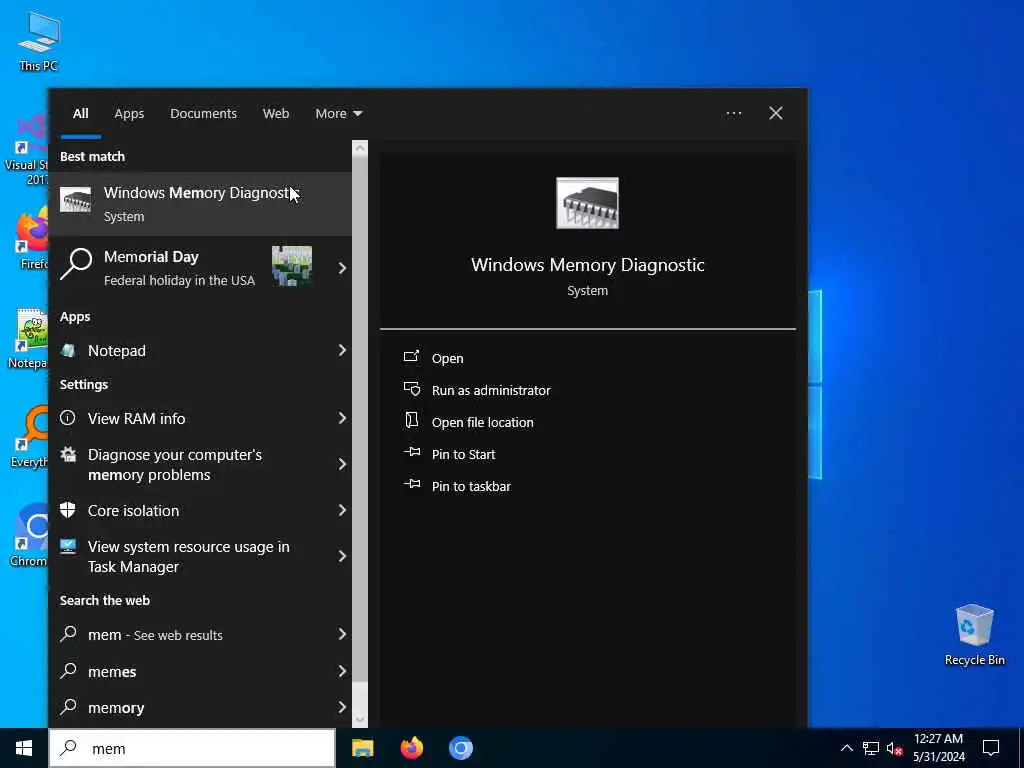The width and height of the screenshot is (1024, 768).
Task: Show hidden system tray icons
Action: [x=846, y=748]
